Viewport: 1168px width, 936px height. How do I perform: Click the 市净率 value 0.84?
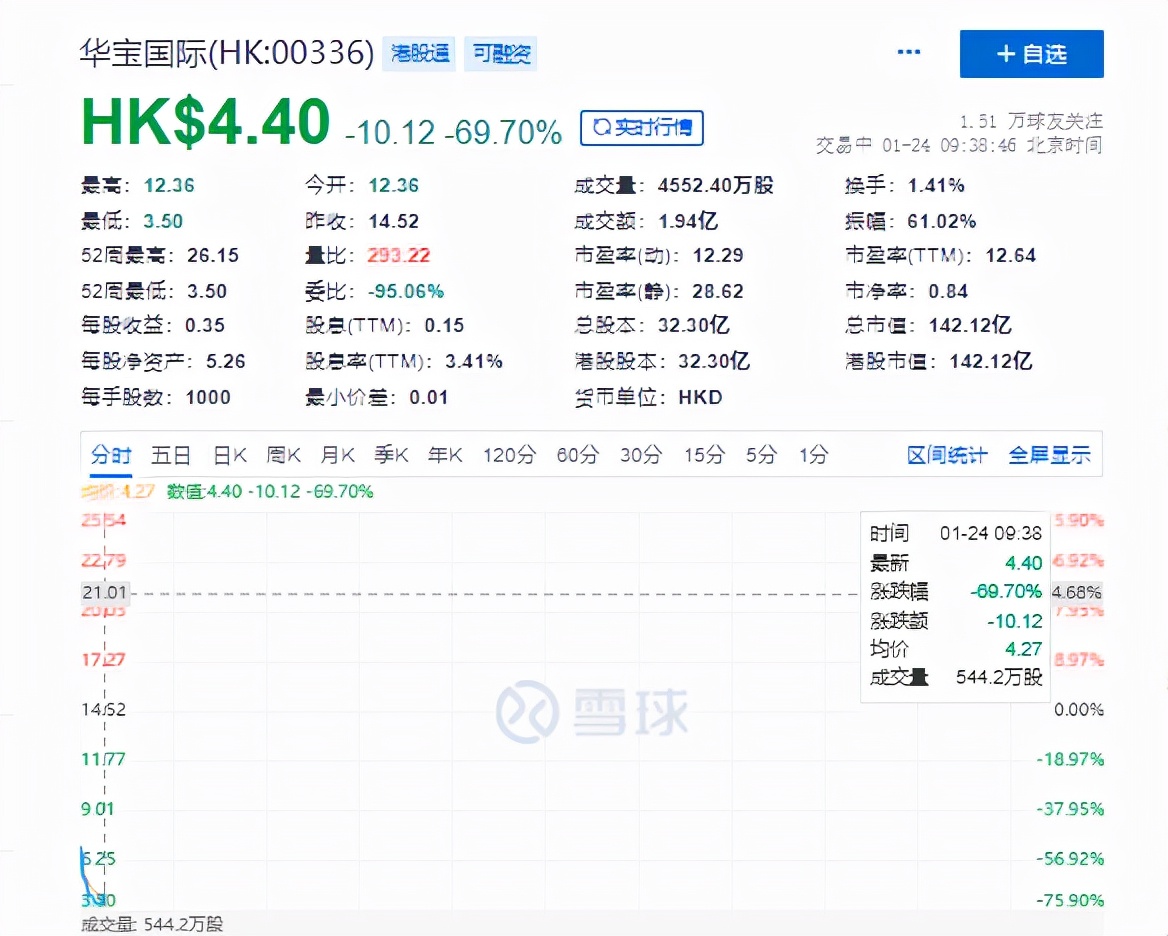point(948,291)
